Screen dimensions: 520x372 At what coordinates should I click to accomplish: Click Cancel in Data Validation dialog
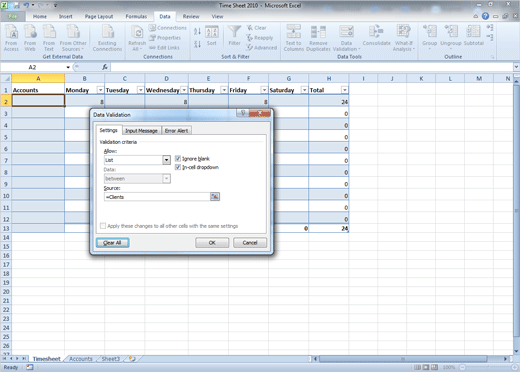click(x=250, y=243)
